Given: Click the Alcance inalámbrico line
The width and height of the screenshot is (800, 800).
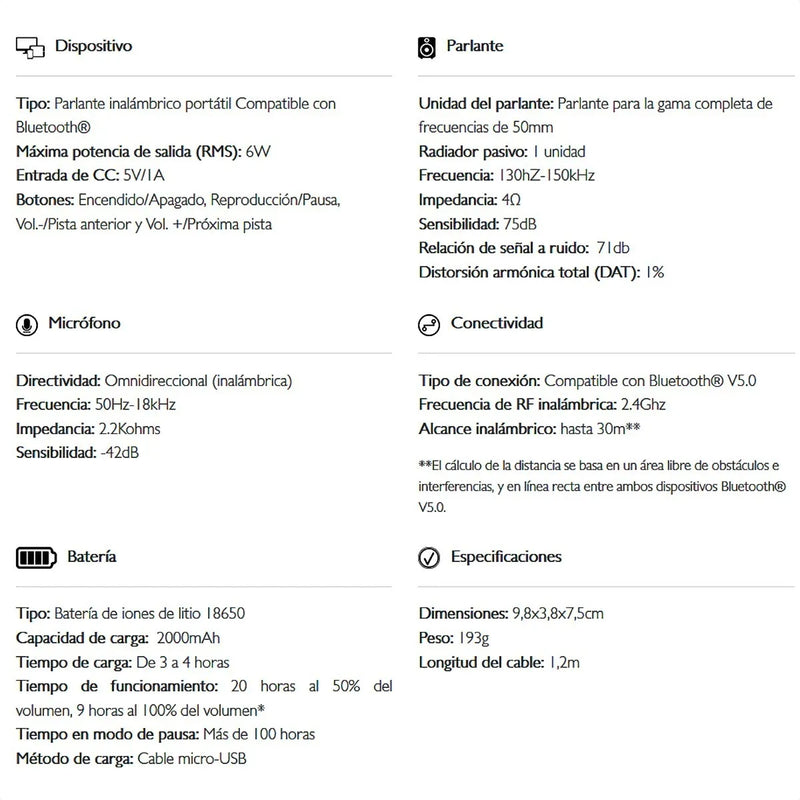Looking at the screenshot, I should coord(528,429).
